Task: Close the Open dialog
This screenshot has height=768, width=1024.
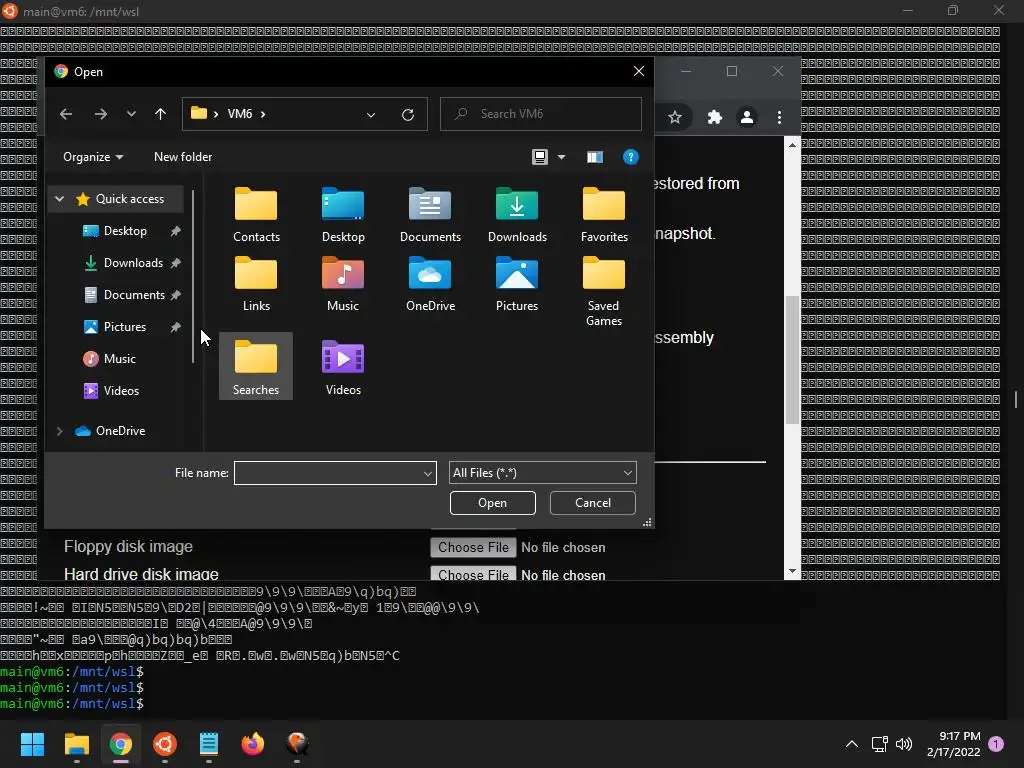Action: pos(639,71)
